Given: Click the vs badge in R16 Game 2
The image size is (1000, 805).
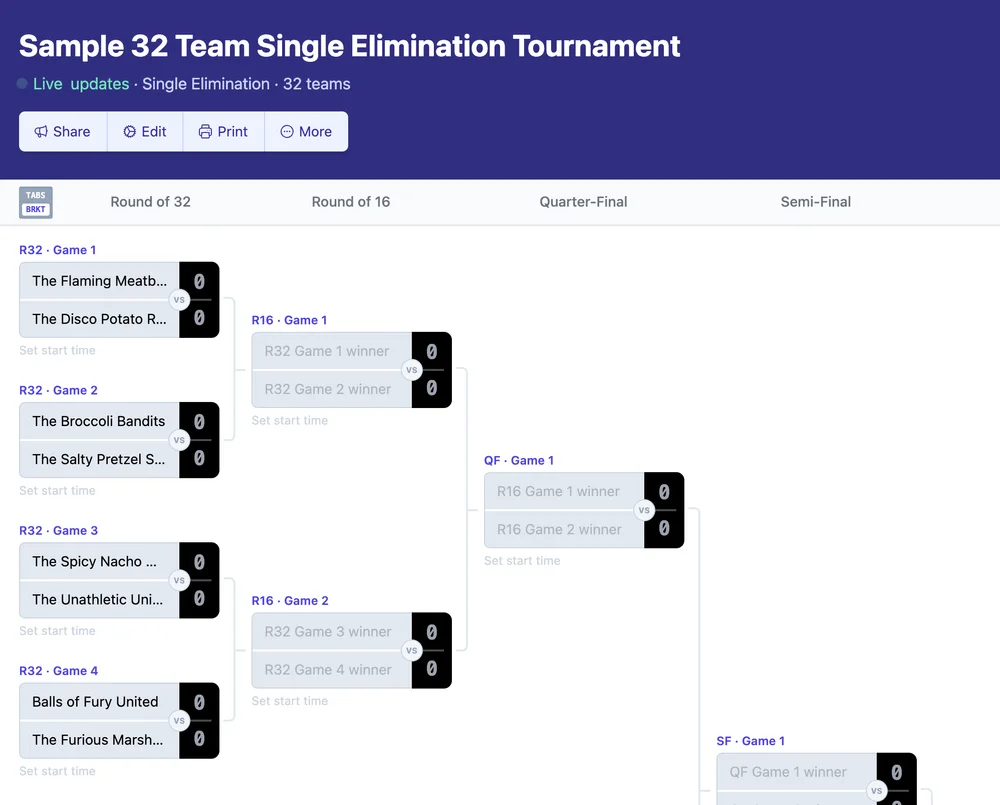Looking at the screenshot, I should point(412,650).
